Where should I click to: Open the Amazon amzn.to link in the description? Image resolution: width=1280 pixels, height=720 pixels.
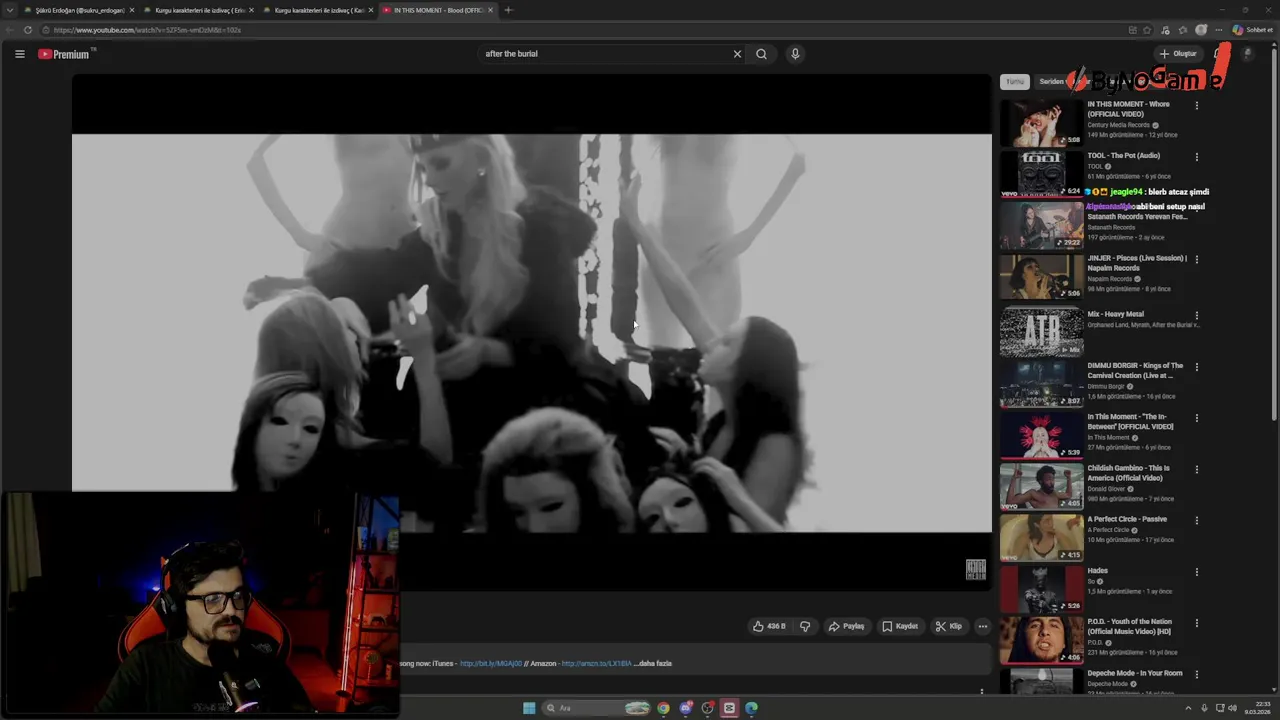(x=596, y=663)
